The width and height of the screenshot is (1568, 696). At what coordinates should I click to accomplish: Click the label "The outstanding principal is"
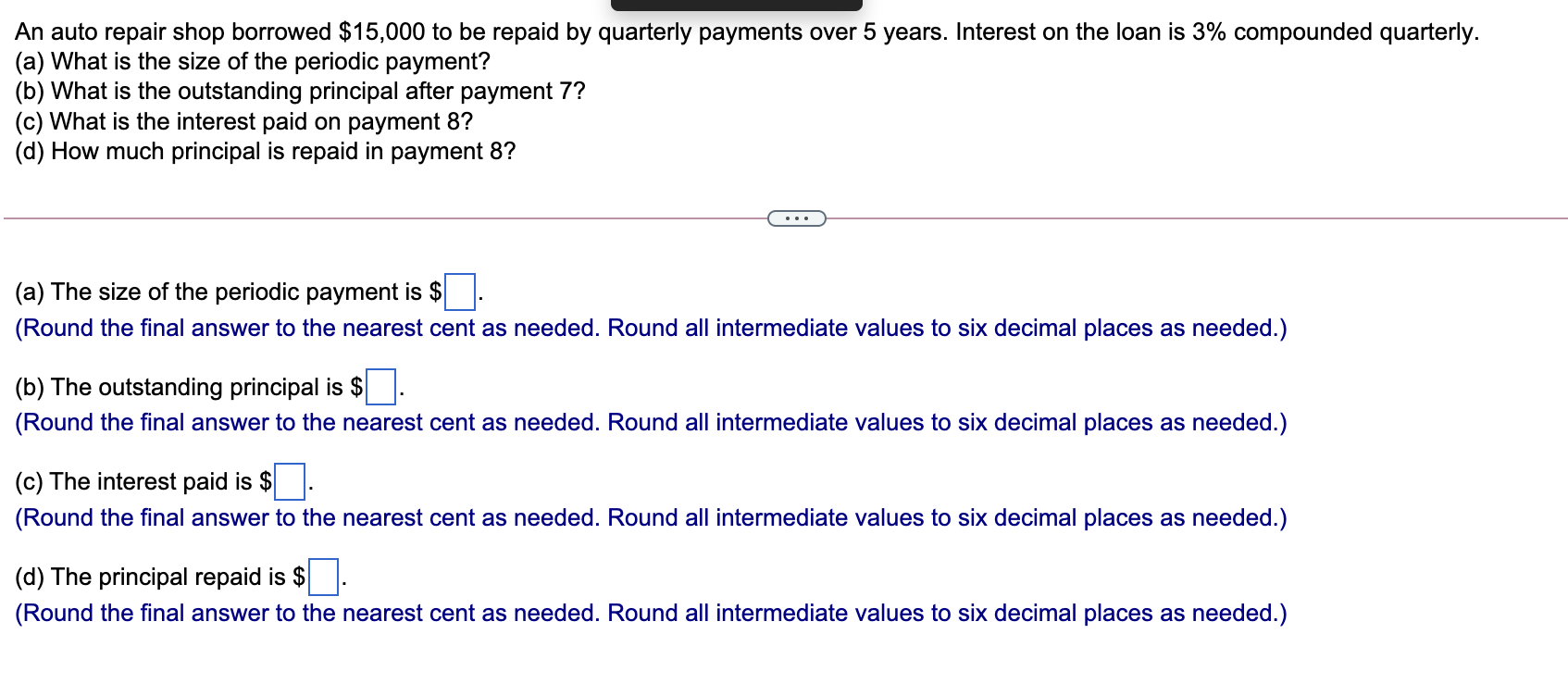(x=197, y=387)
